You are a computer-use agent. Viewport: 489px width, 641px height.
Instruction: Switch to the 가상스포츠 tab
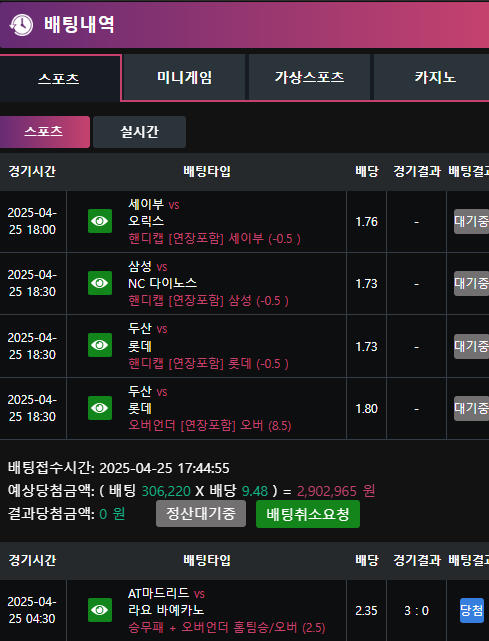pos(310,77)
